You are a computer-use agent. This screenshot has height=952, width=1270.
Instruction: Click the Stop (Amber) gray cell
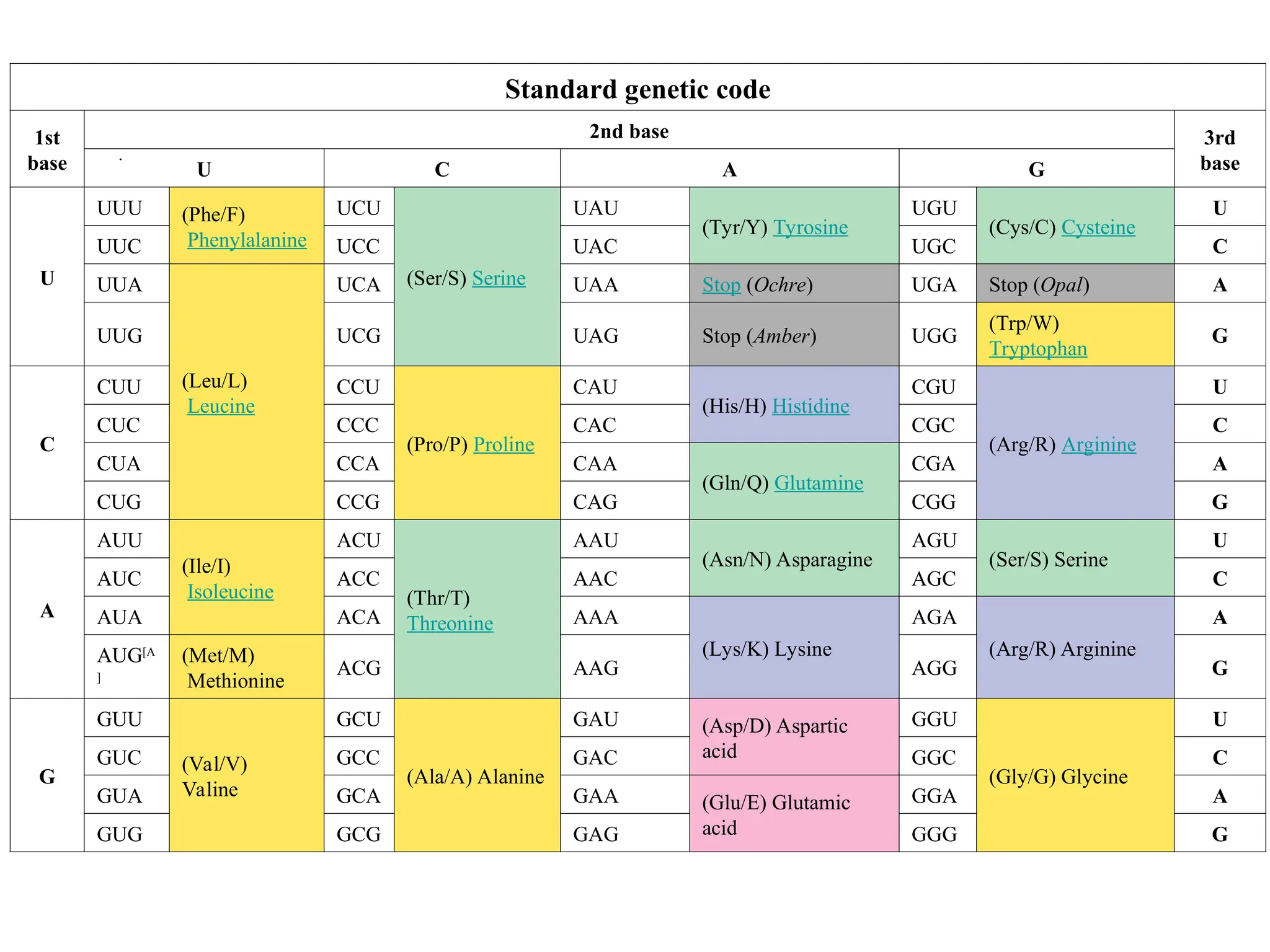[x=794, y=335]
